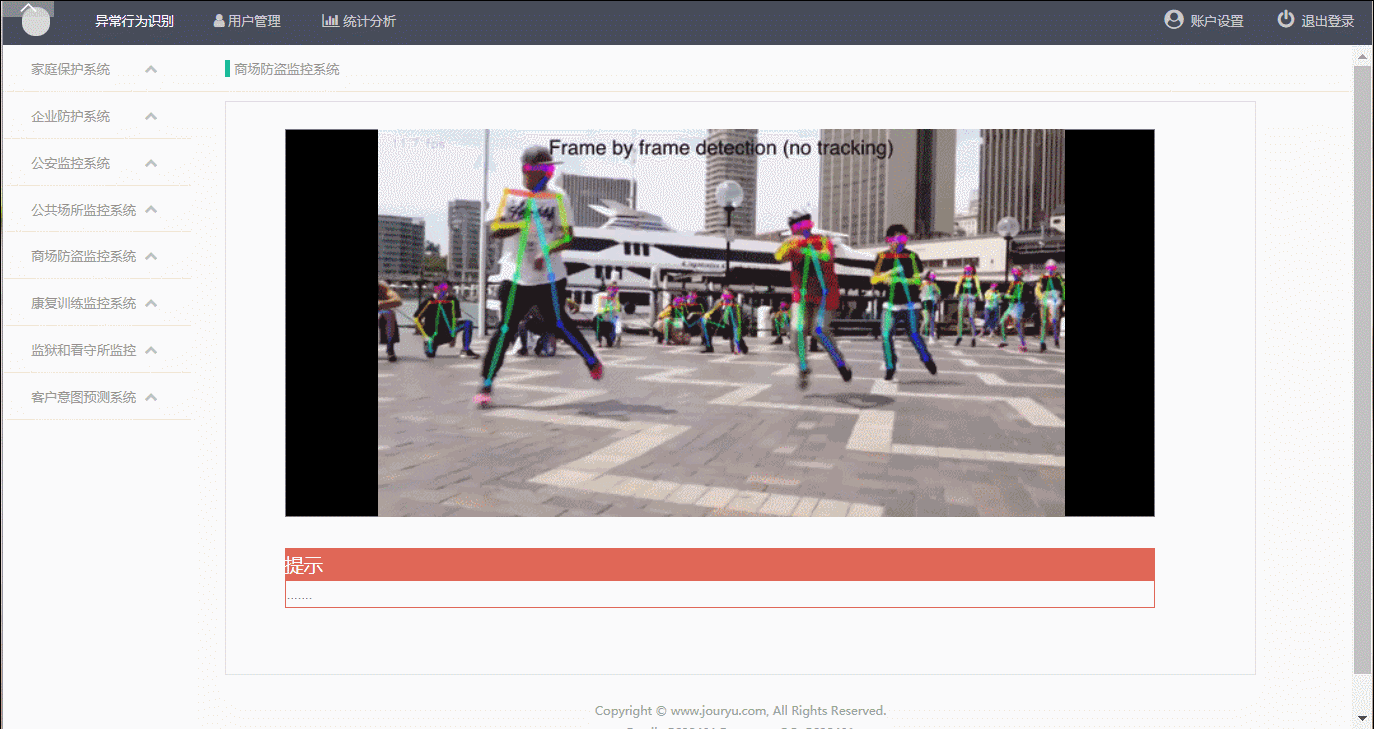The width and height of the screenshot is (1374, 729).
Task: Collapse the 监狱和看守所监控 chevron
Action: point(151,350)
